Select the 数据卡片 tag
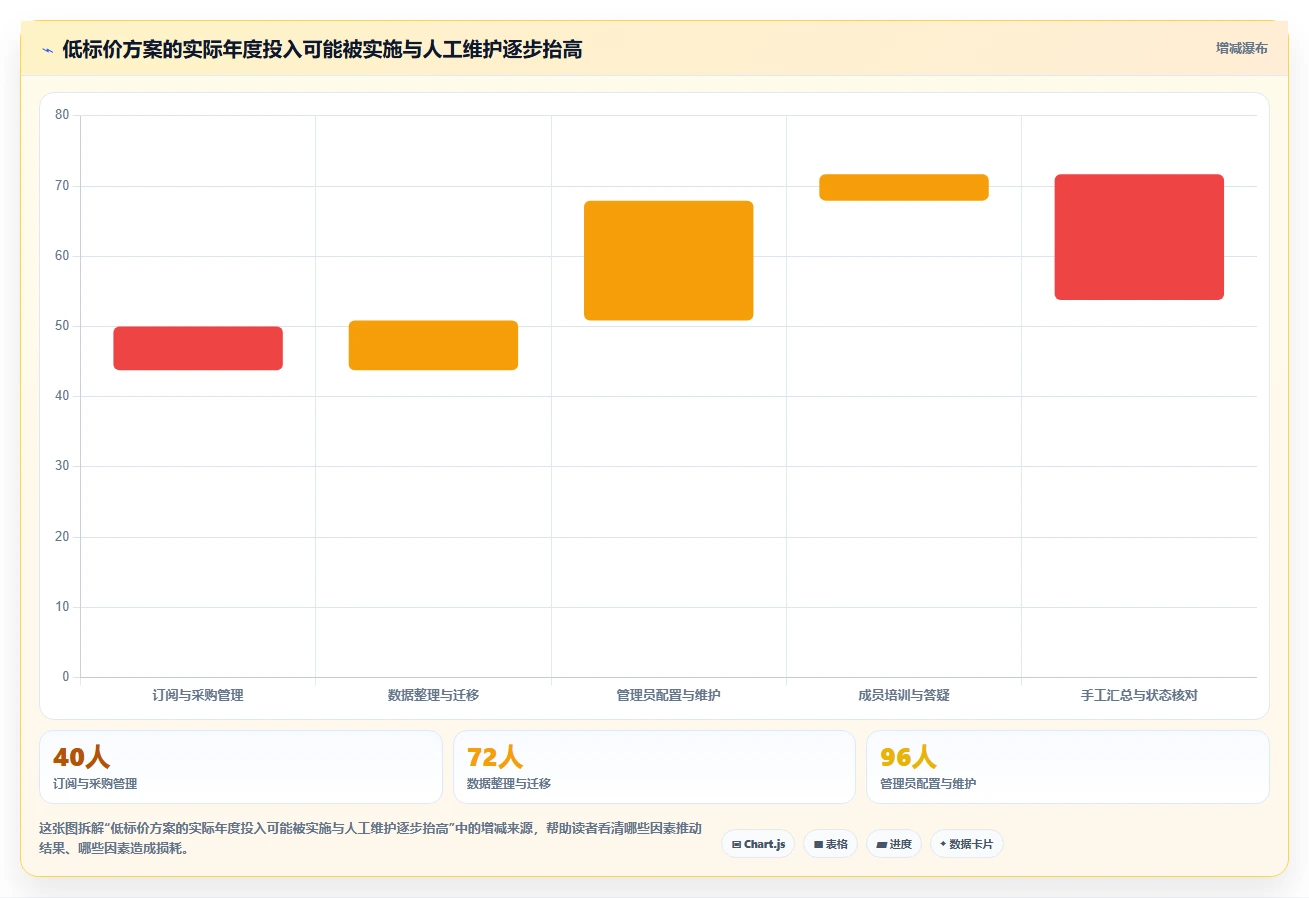The width and height of the screenshot is (1309, 898). click(966, 844)
